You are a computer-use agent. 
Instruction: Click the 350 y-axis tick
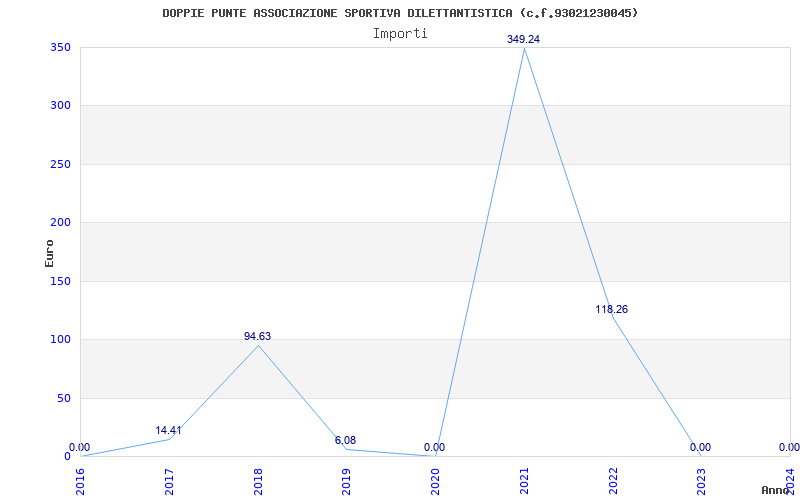click(x=60, y=48)
